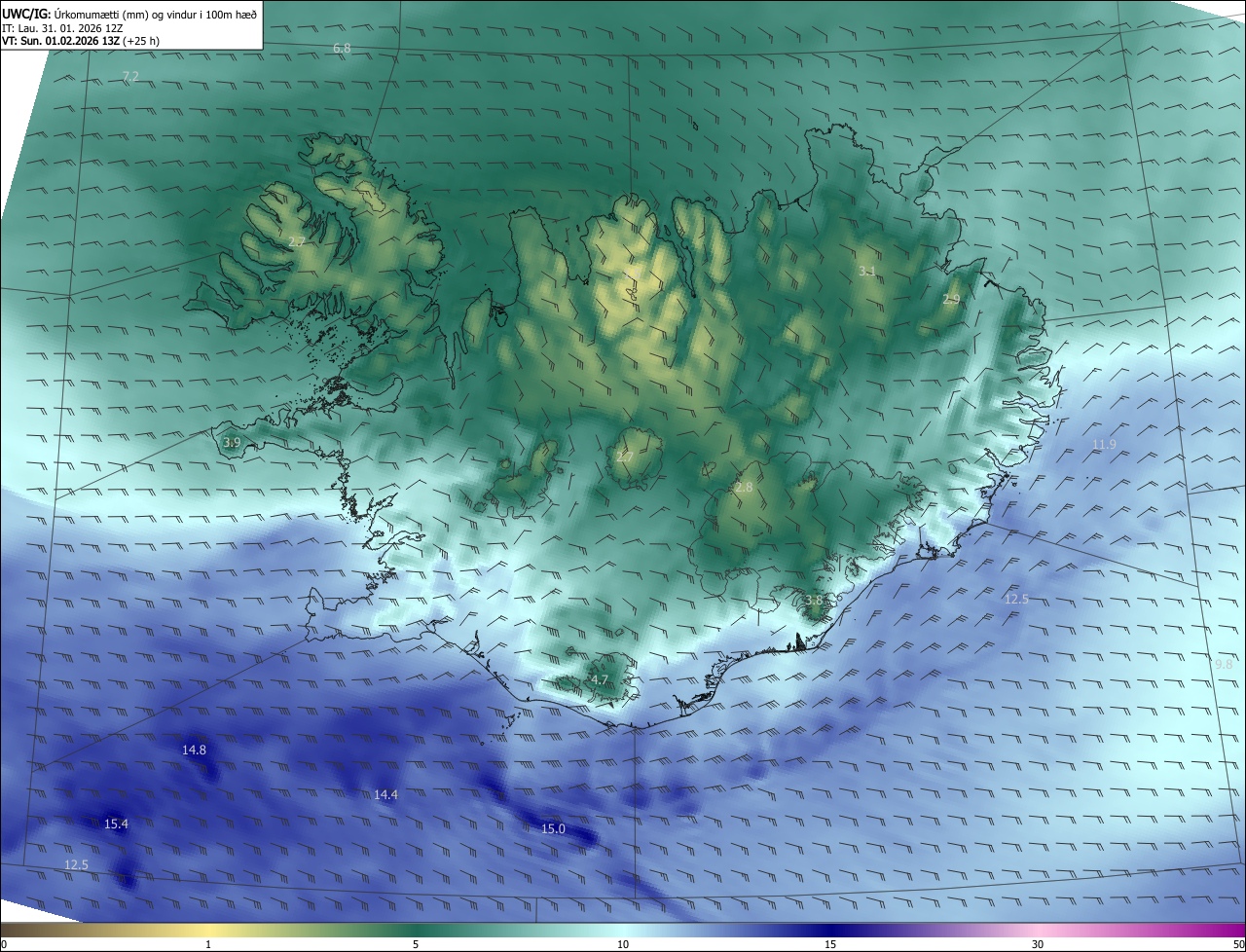This screenshot has height=952, width=1246.
Task: Click the 15.4 value label
Action: (116, 824)
